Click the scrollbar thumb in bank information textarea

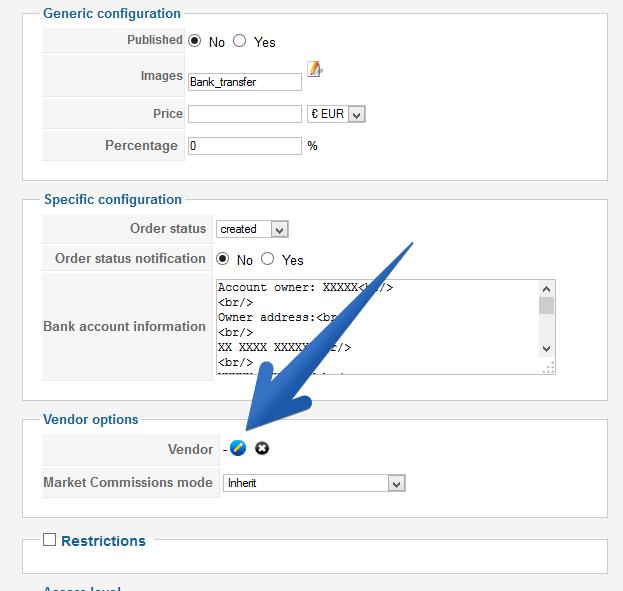(546, 306)
